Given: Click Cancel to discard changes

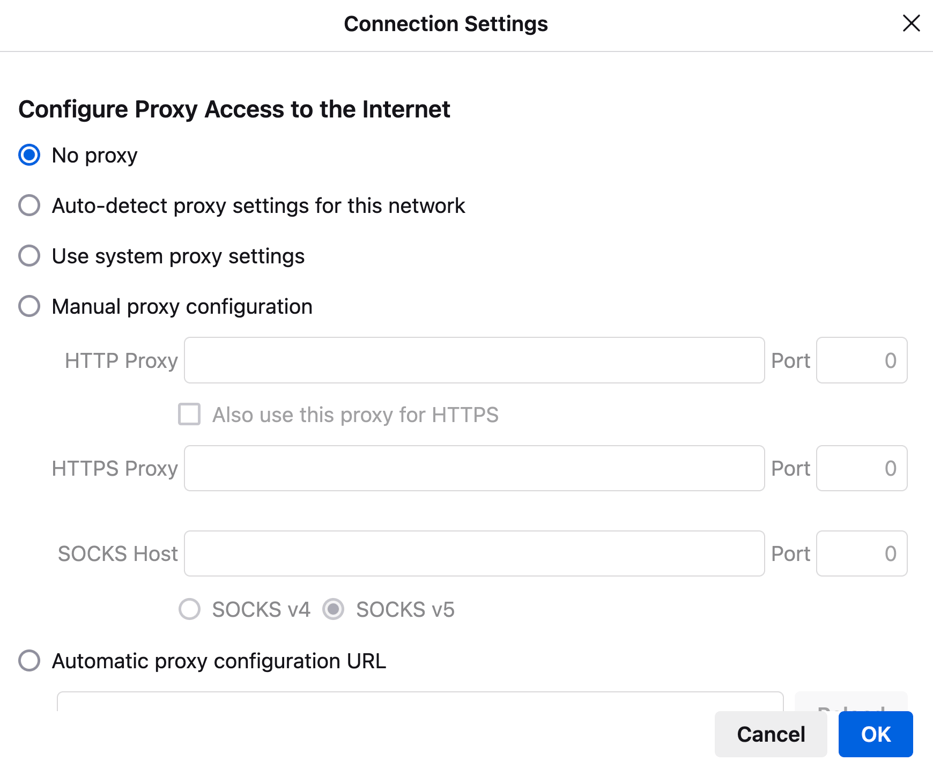Looking at the screenshot, I should click(x=770, y=734).
